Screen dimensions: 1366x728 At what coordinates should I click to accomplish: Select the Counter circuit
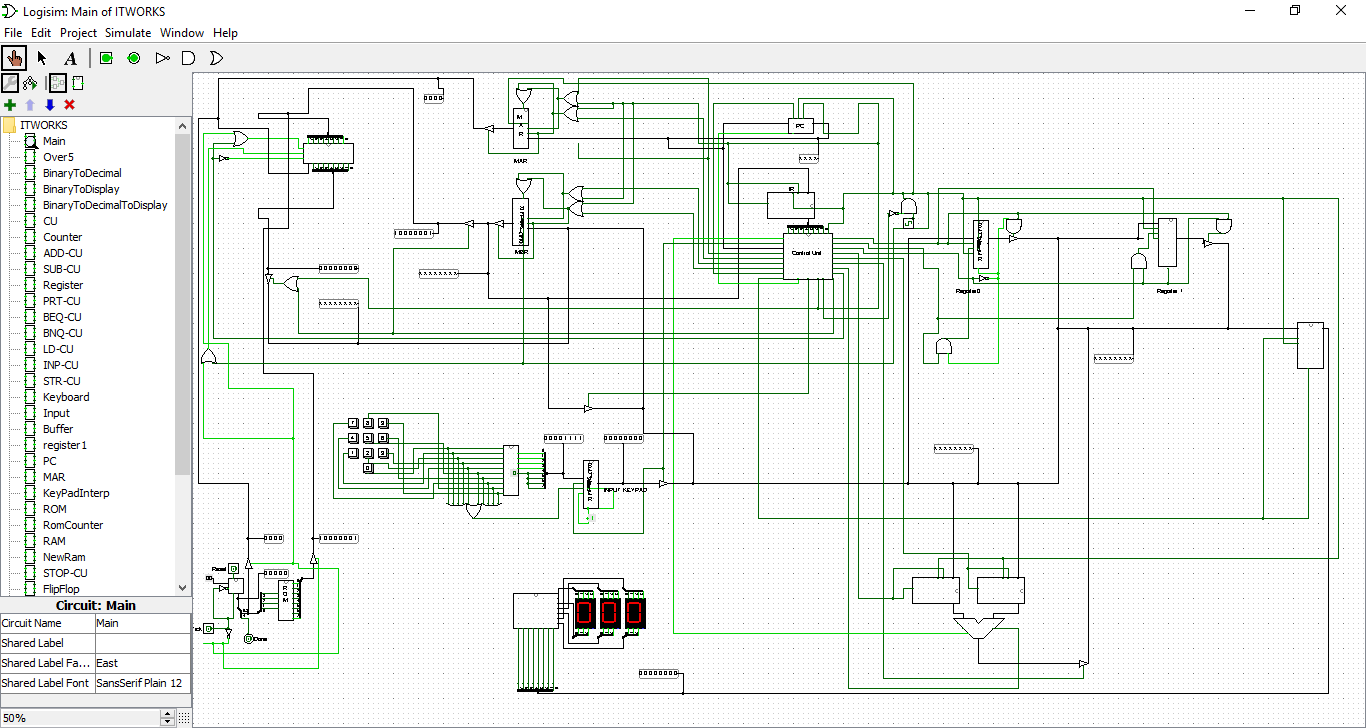pos(62,237)
